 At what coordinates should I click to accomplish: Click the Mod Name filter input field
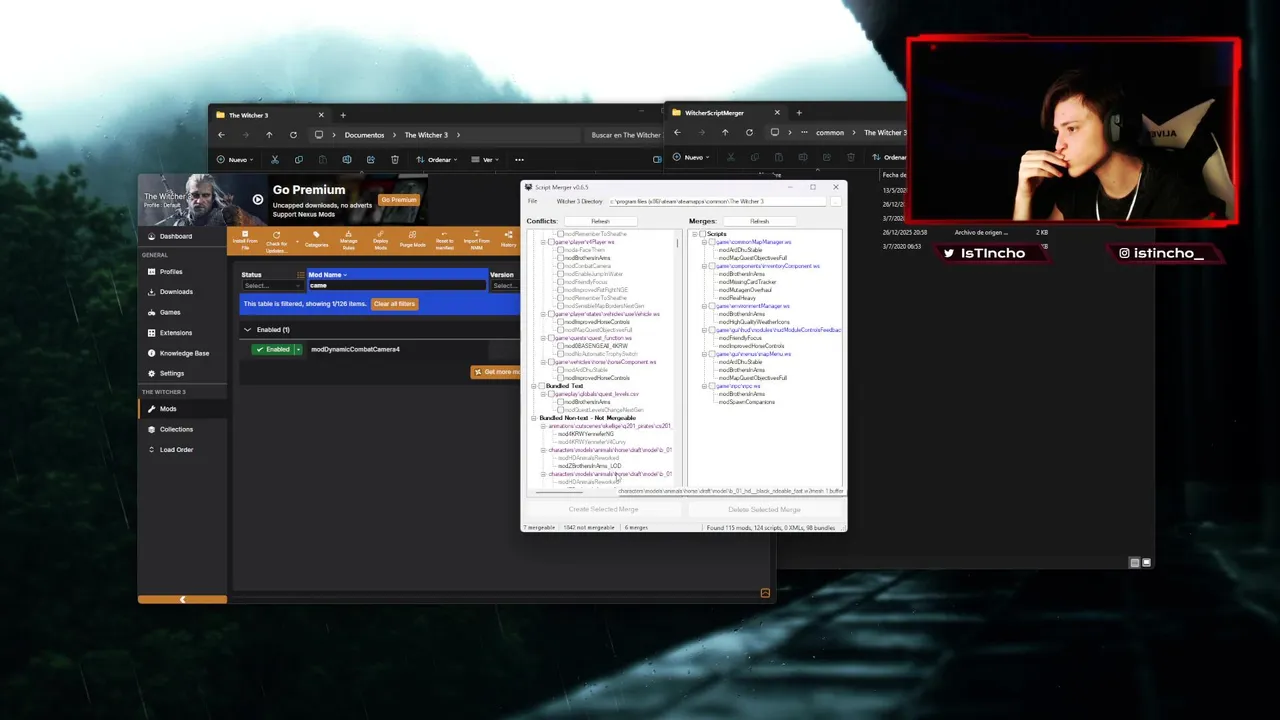click(396, 286)
